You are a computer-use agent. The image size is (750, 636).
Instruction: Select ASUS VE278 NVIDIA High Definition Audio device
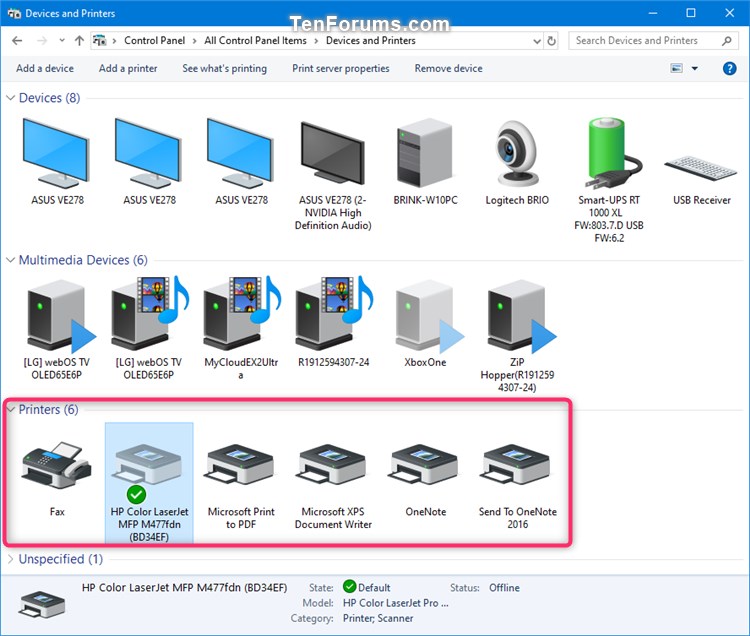click(x=332, y=153)
